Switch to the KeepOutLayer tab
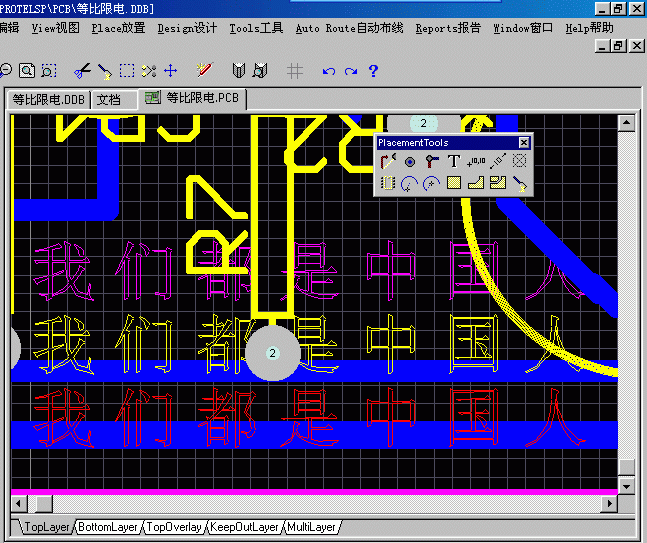 (x=244, y=527)
